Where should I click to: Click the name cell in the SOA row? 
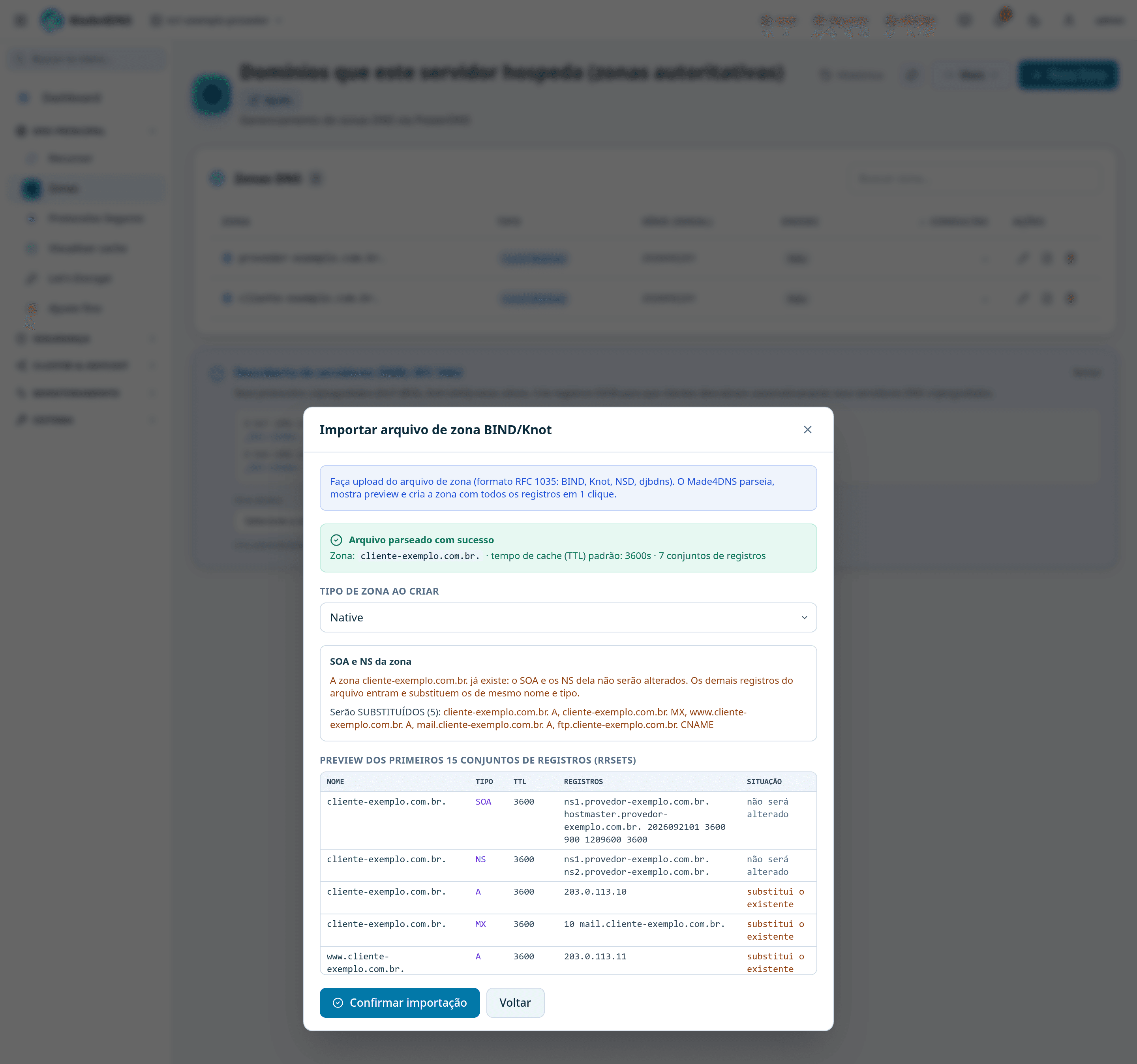tap(386, 802)
